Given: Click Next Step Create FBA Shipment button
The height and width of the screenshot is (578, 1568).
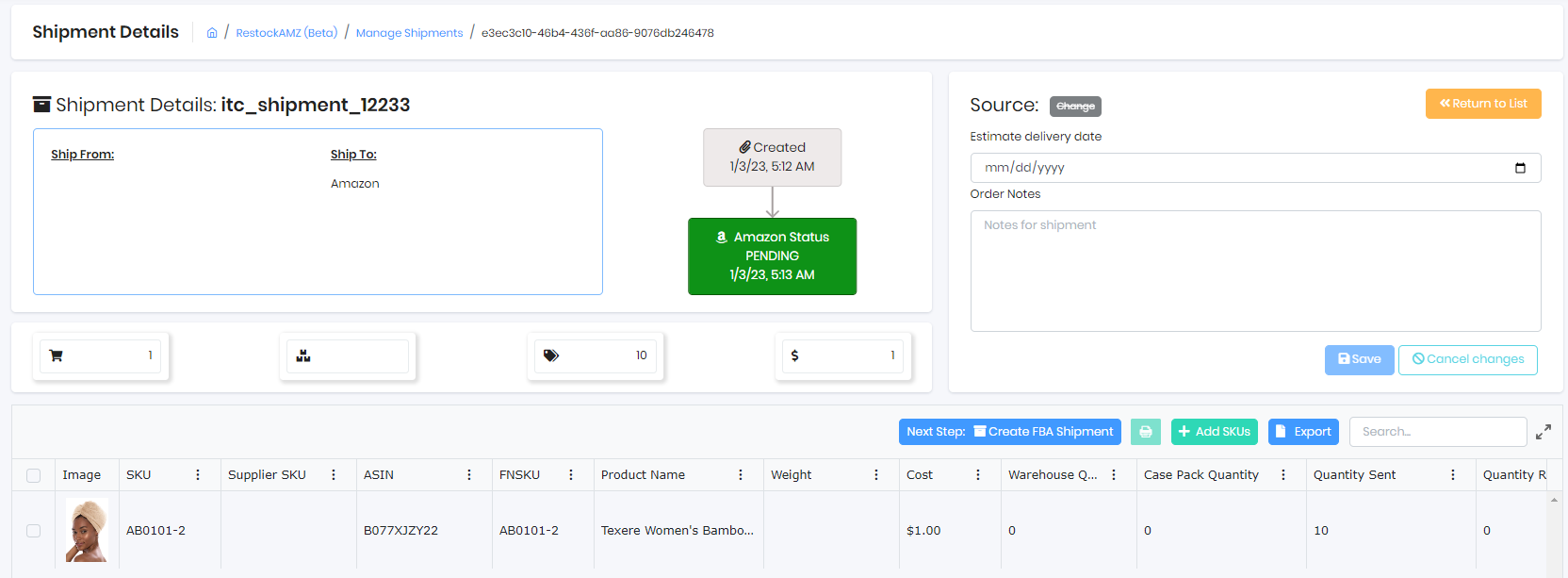Looking at the screenshot, I should coord(1009,432).
